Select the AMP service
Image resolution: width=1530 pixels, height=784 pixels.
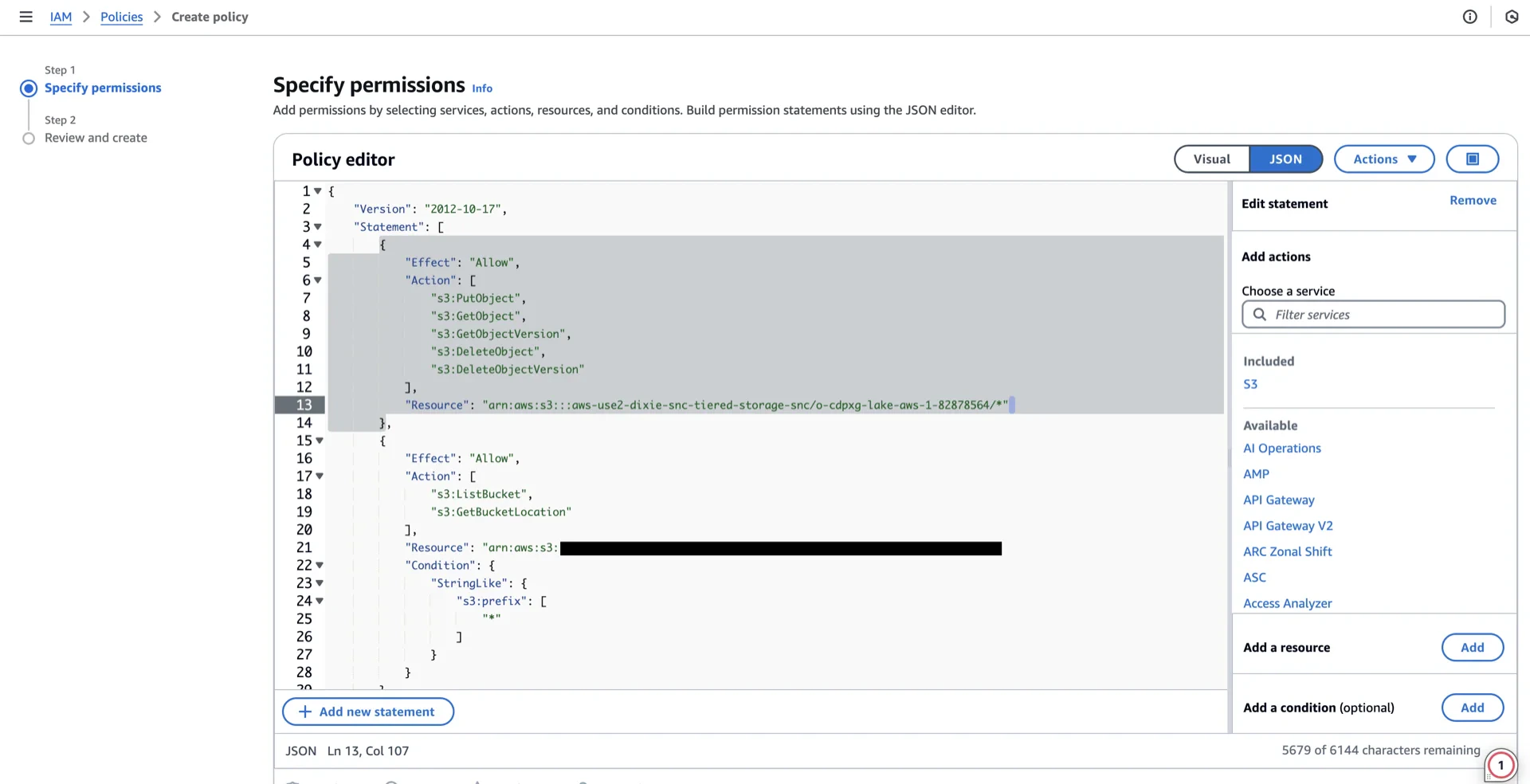tap(1256, 474)
